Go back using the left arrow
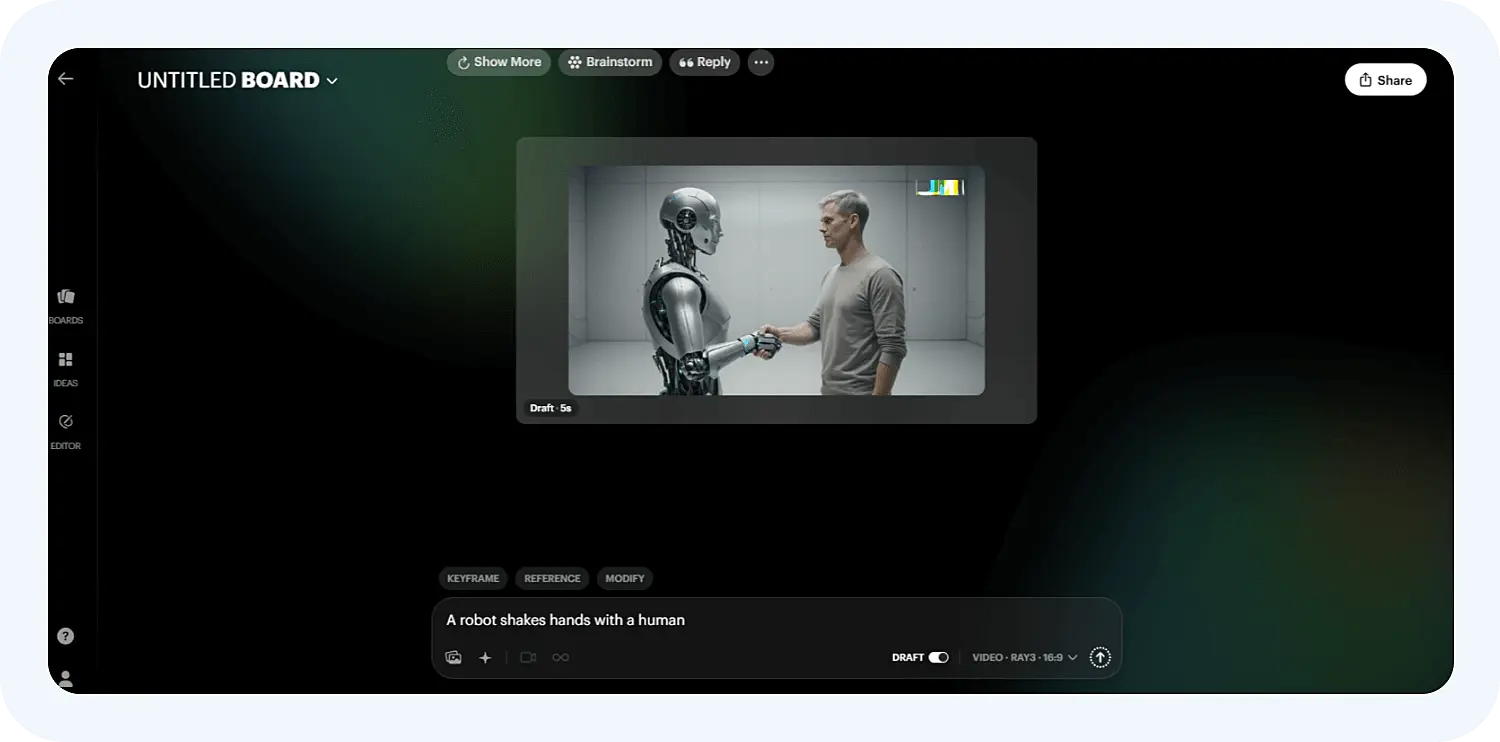 pyautogui.click(x=66, y=79)
